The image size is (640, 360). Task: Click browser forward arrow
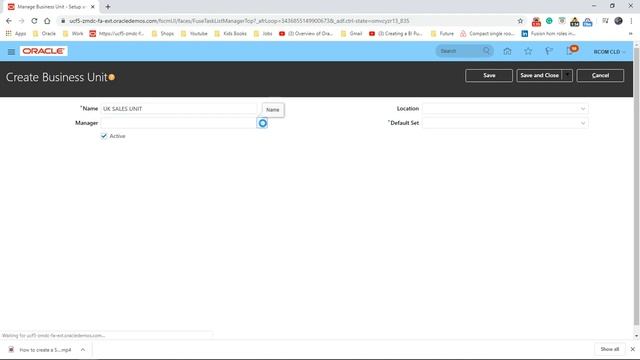(x=21, y=21)
